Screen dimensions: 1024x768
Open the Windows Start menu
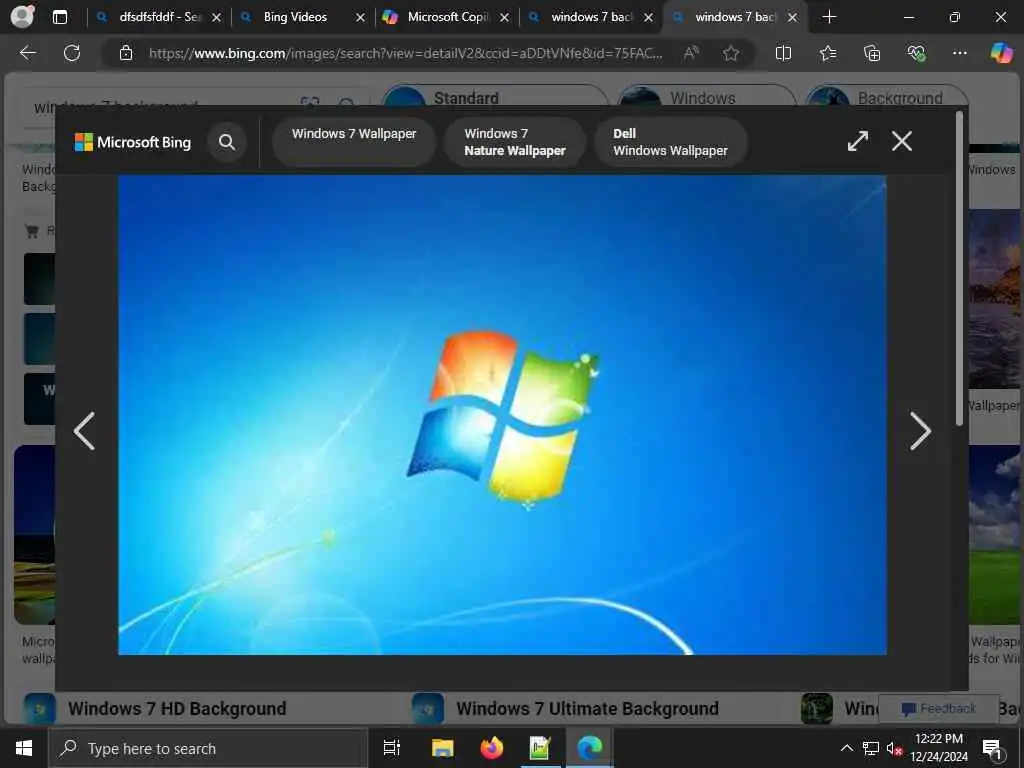pos(24,748)
